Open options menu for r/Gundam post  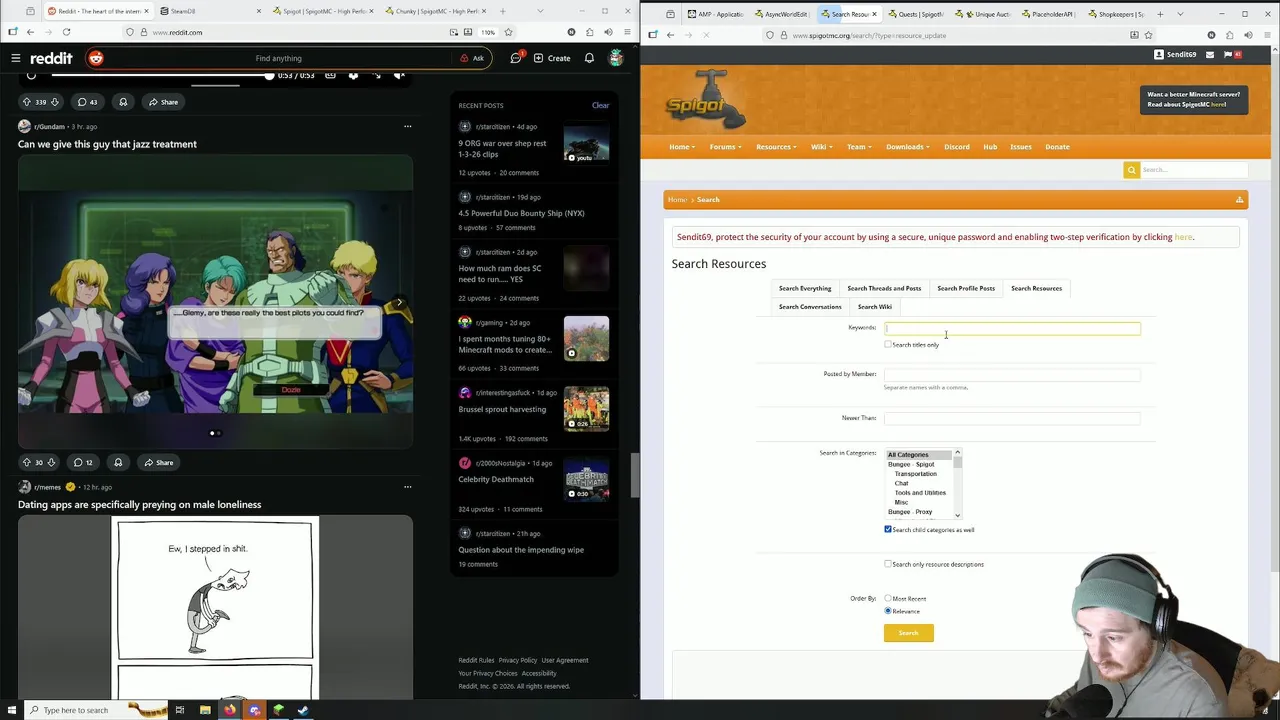click(407, 126)
